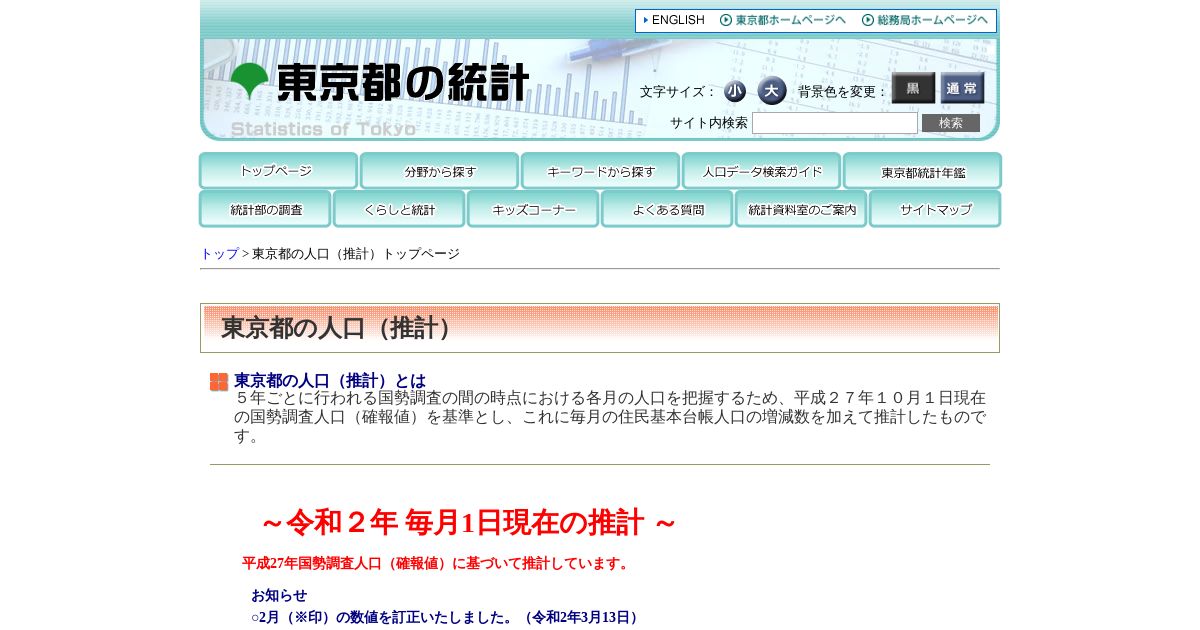1200x630 pixels.
Task: Open 人口データ検索ガイド menu tab
Action: pyautogui.click(x=761, y=170)
